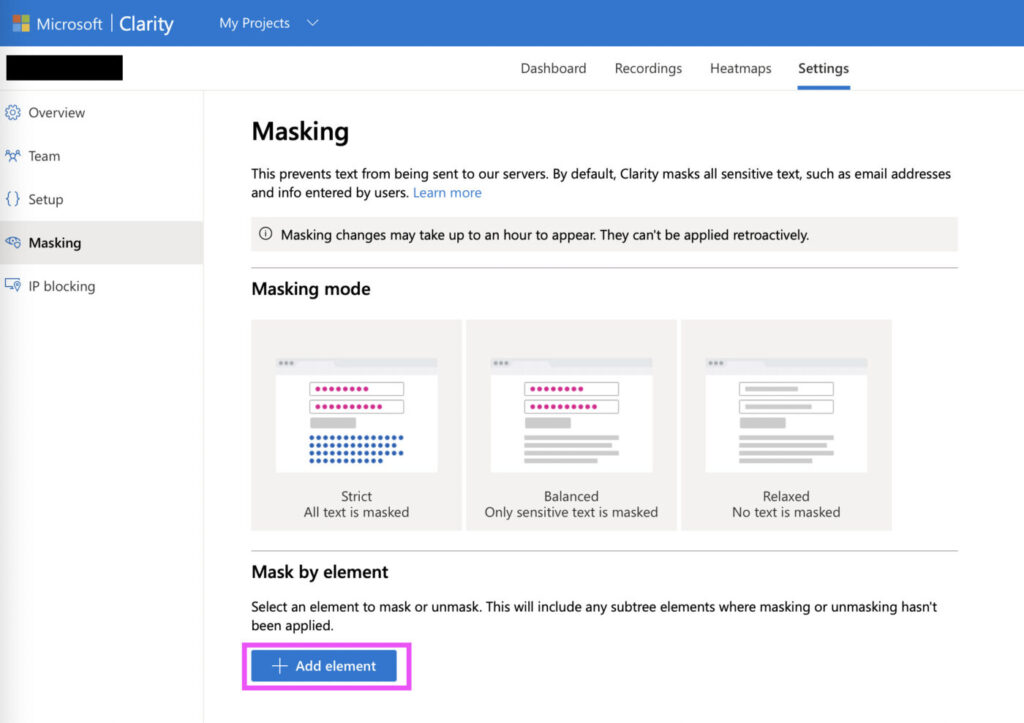1024x723 pixels.
Task: Click the plus icon on Add element
Action: pyautogui.click(x=280, y=666)
